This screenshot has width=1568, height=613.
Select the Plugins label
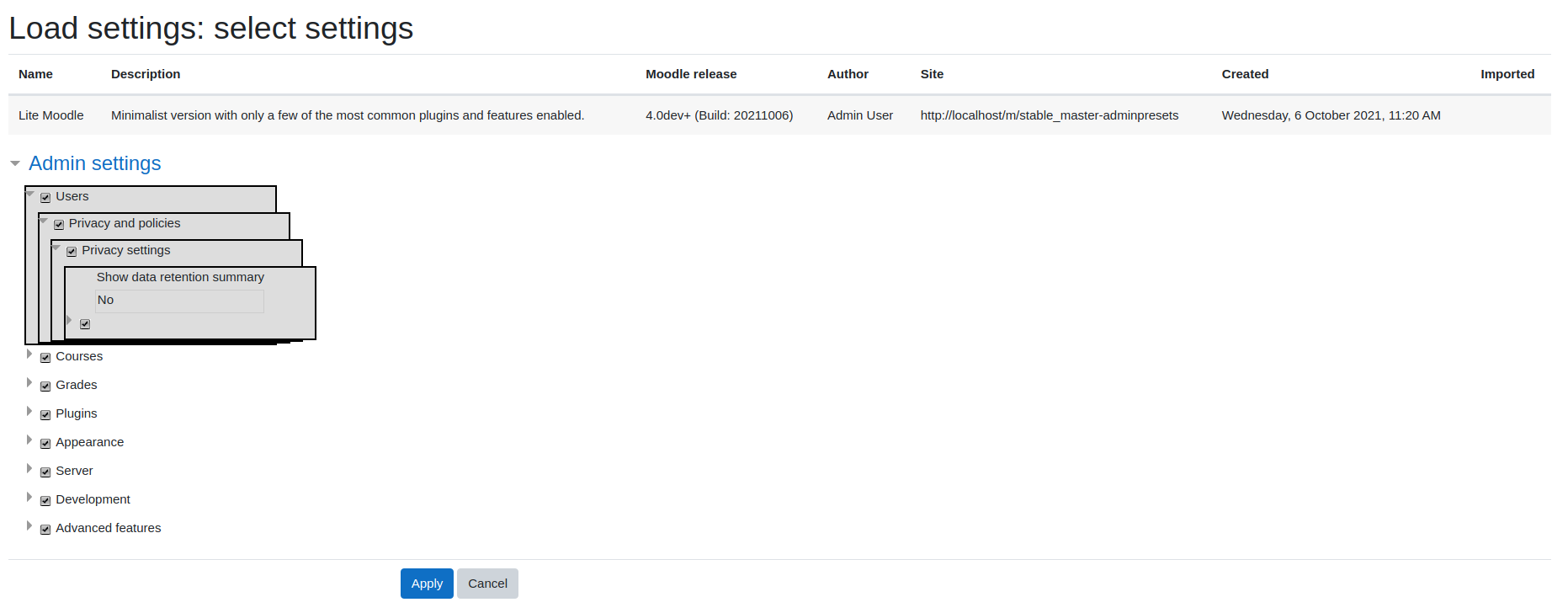(x=77, y=413)
